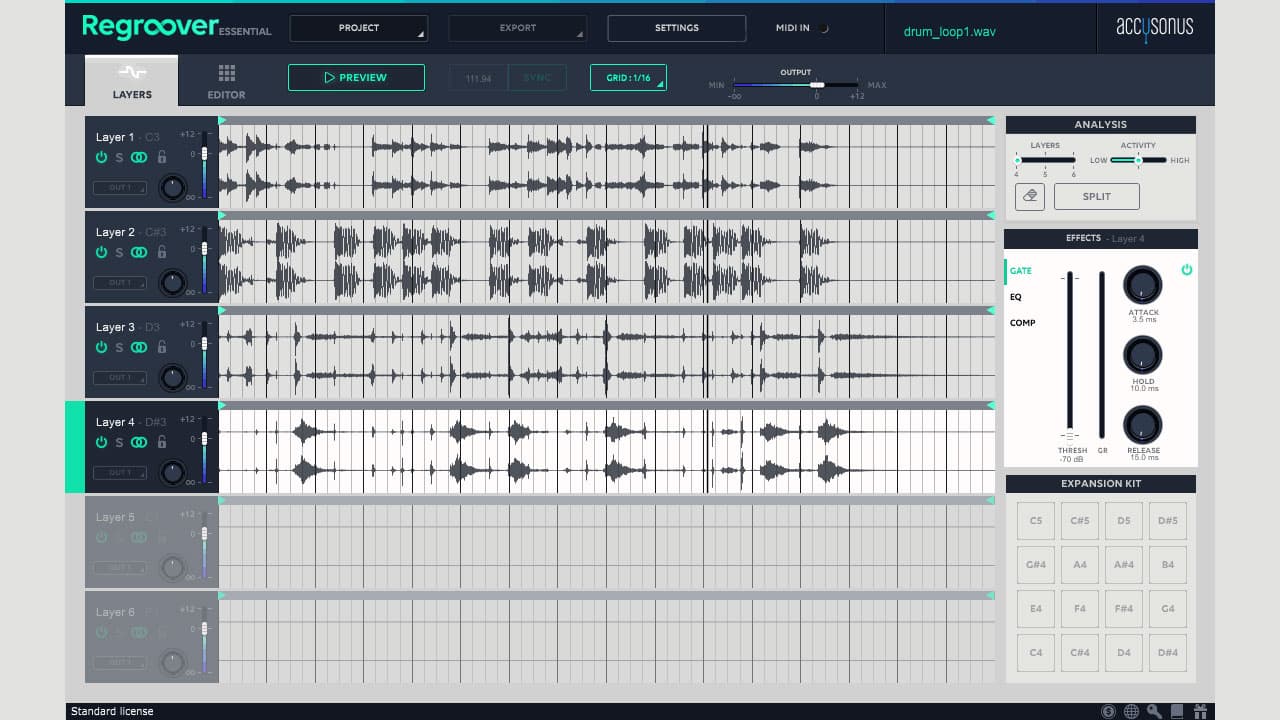Click the Activity low-high slider handle
Viewport: 1280px width, 720px height.
point(1138,160)
